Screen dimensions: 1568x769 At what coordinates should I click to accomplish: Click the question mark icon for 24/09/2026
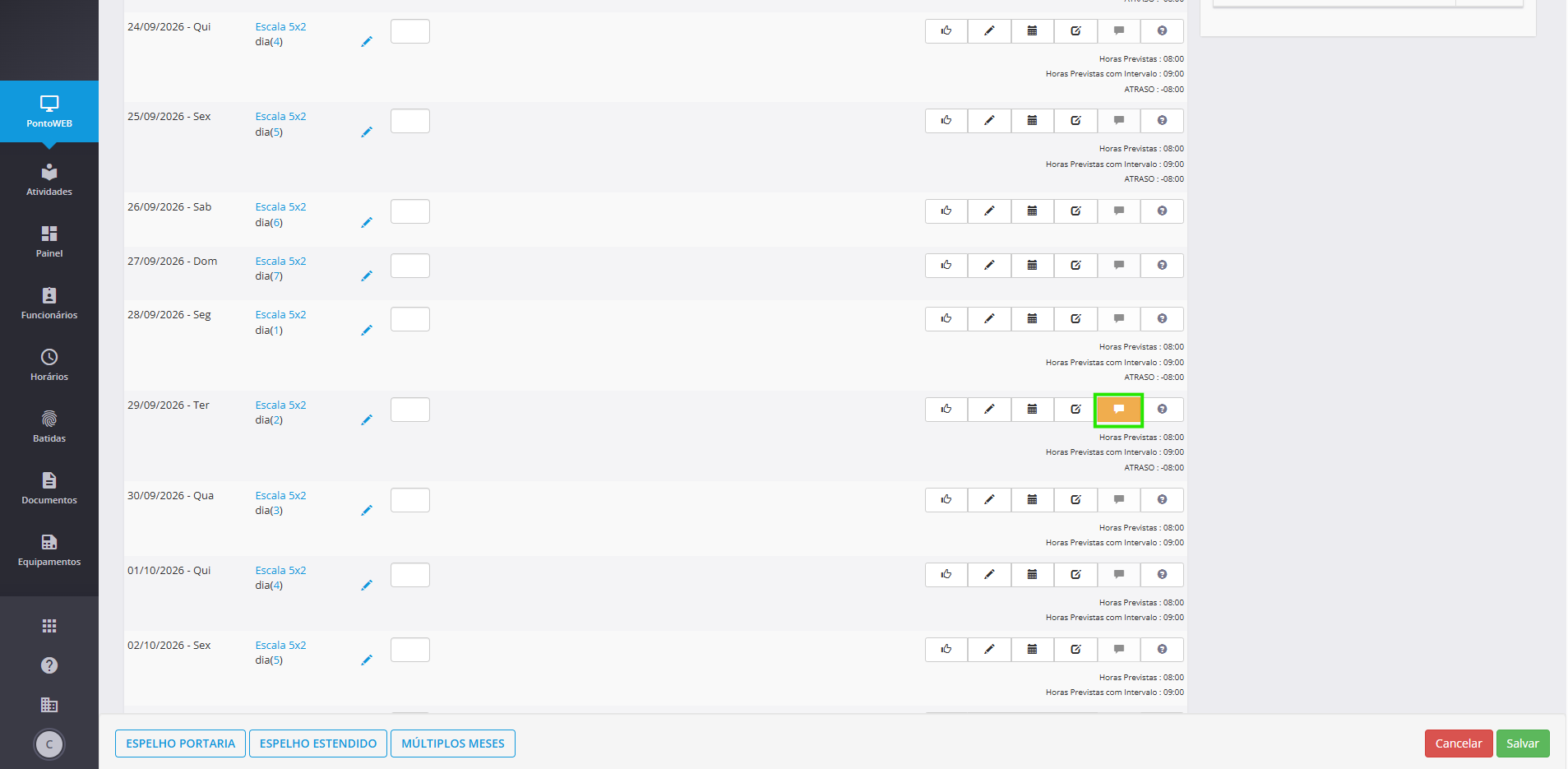tap(1162, 31)
